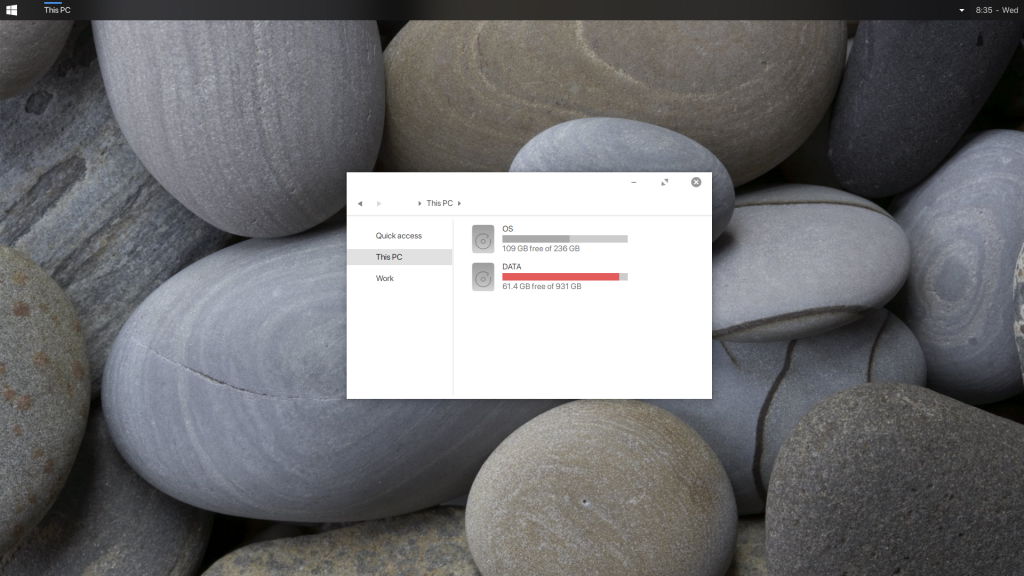1024x576 pixels.
Task: Click the 61.4 GB free of 931 GB label
Action: click(x=540, y=288)
